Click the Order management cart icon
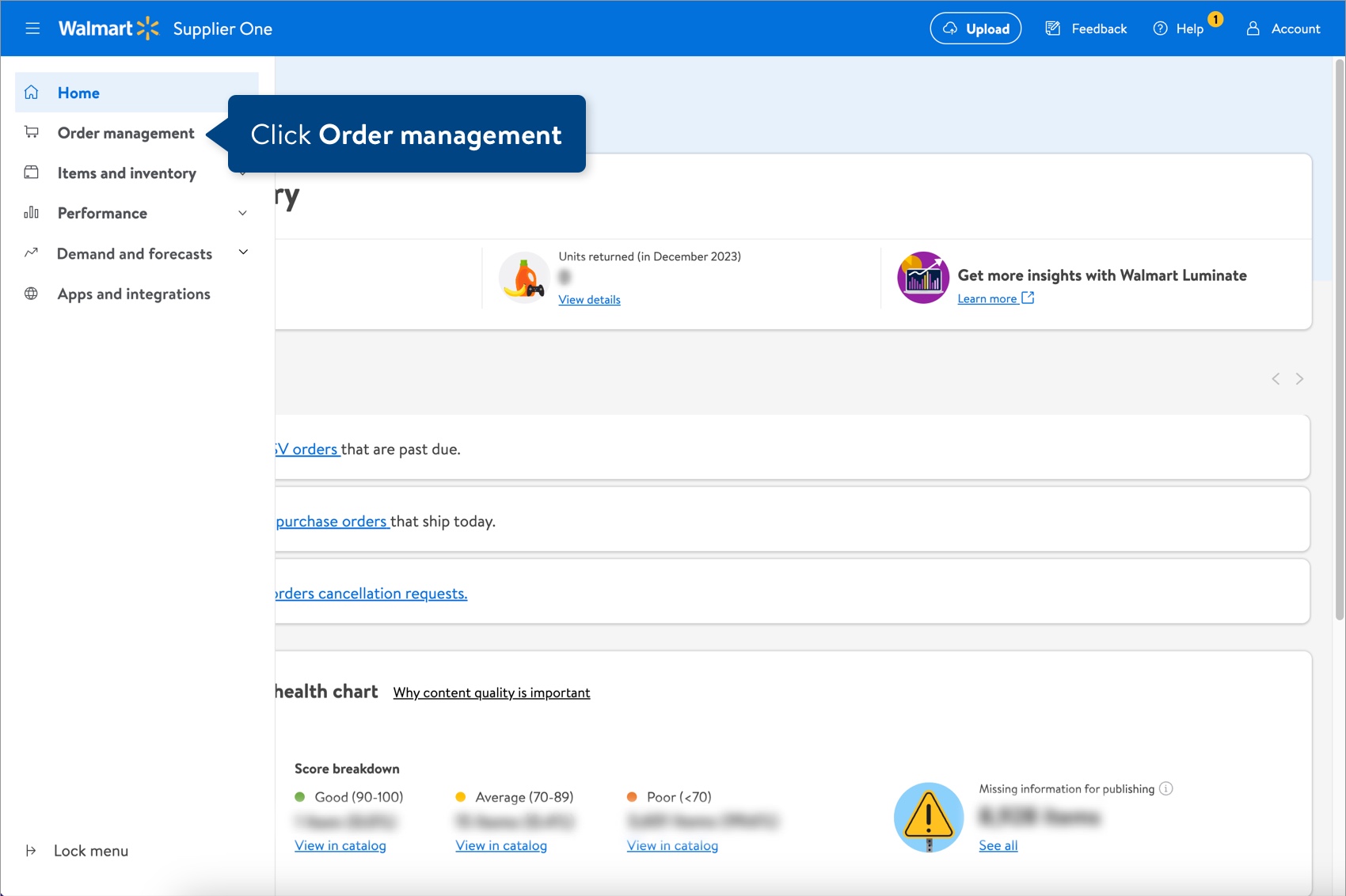Screen dimensions: 1346x896 [x=31, y=132]
